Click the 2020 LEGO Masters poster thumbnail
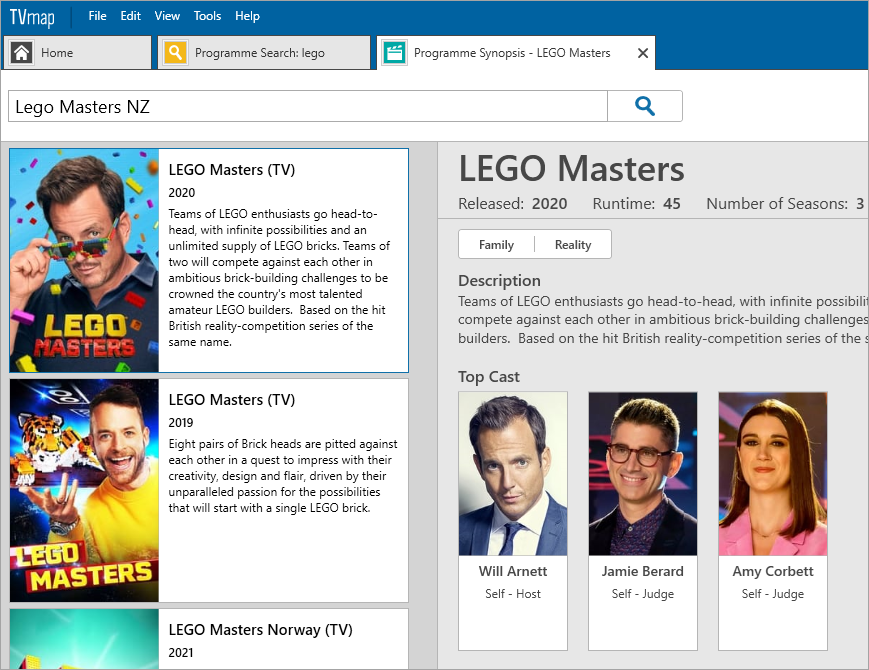This screenshot has width=869, height=670. pos(84,260)
